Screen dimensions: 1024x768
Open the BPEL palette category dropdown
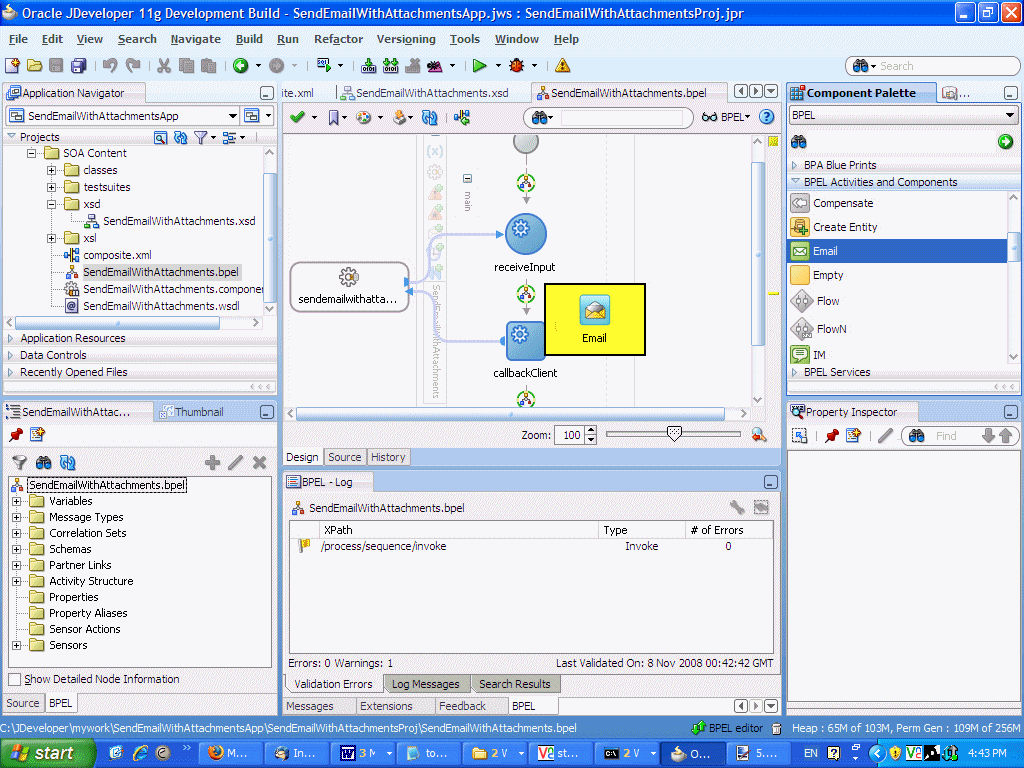pos(1010,115)
